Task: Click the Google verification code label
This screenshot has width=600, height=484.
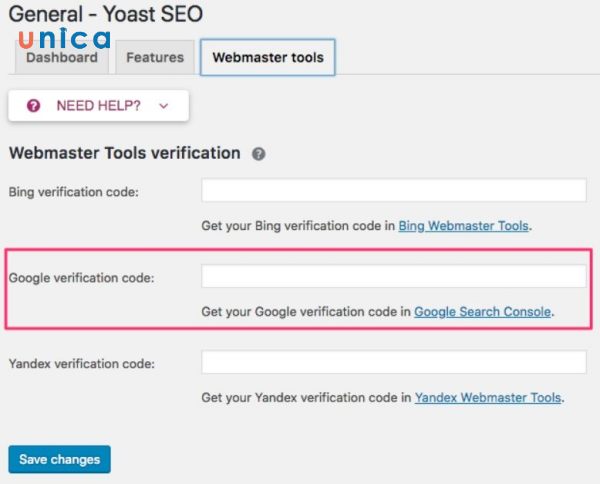Action: pyautogui.click(x=81, y=278)
